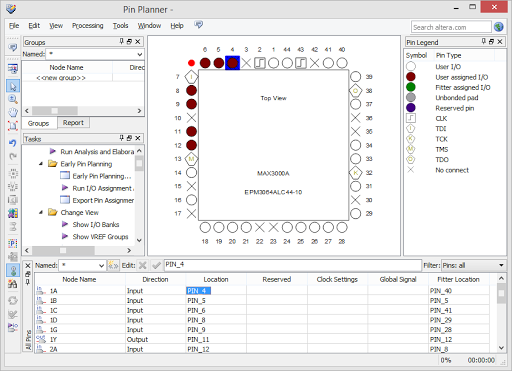The width and height of the screenshot is (512, 371).
Task: Click the redo arrow icon
Action: [x=13, y=156]
